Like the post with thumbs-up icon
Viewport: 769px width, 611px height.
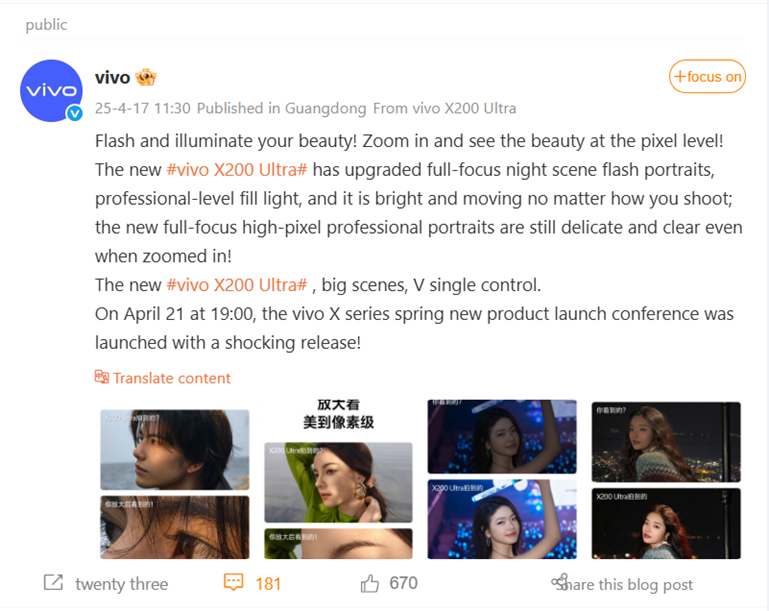point(370,583)
